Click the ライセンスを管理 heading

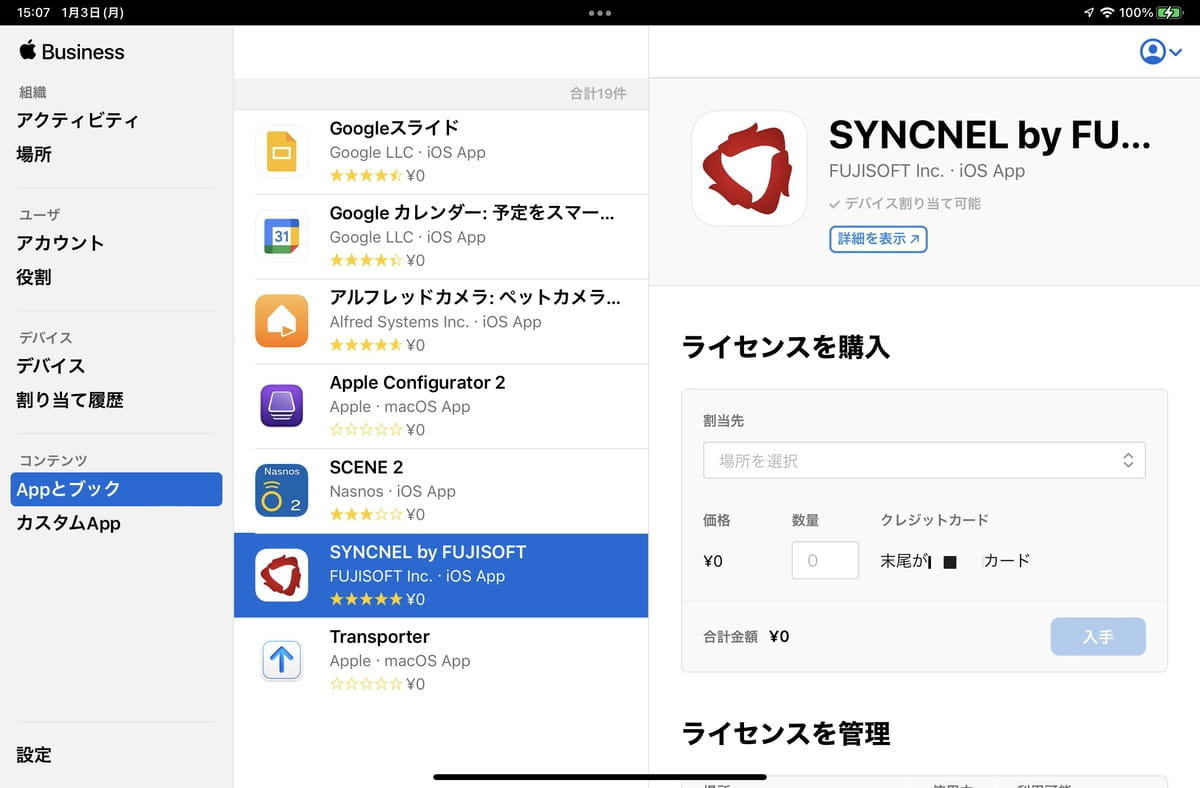785,734
